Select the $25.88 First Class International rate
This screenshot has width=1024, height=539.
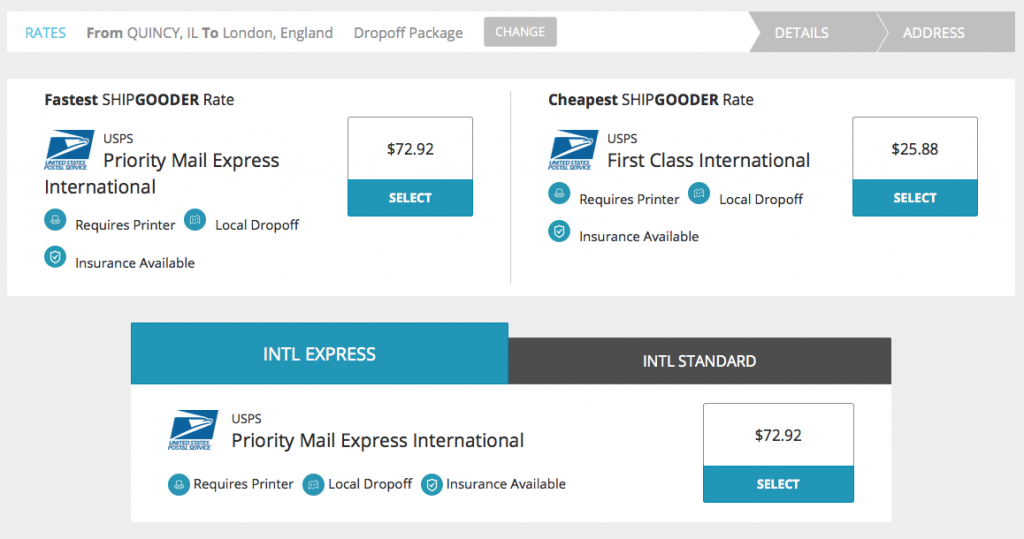coord(914,198)
